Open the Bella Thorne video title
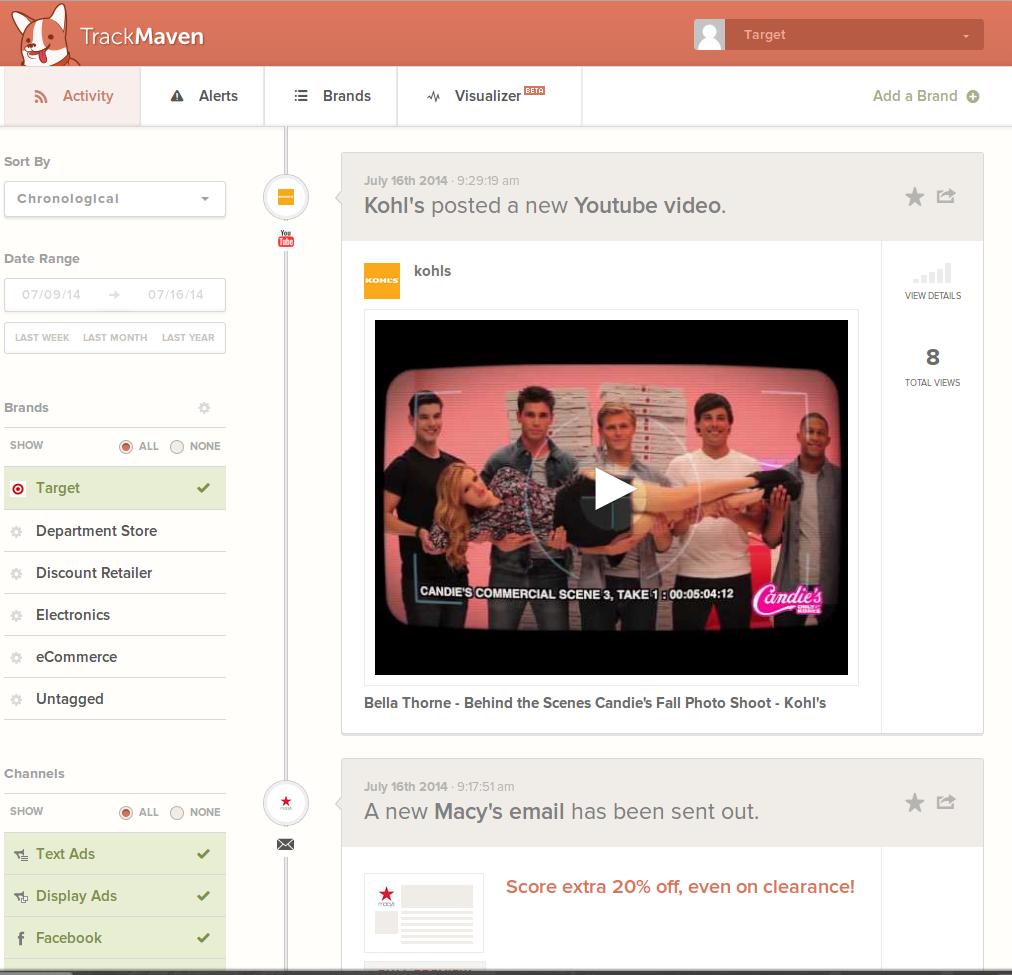The width and height of the screenshot is (1012, 975). click(x=595, y=703)
